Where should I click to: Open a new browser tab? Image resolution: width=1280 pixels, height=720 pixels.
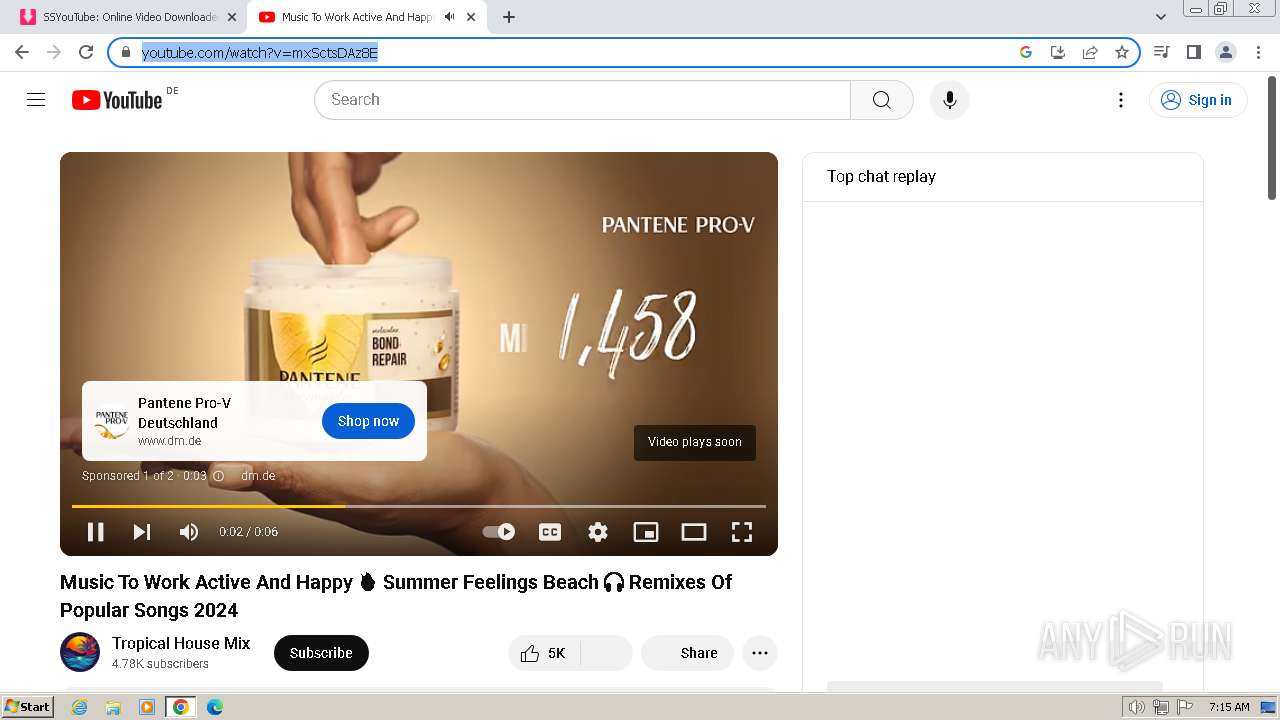coord(509,17)
